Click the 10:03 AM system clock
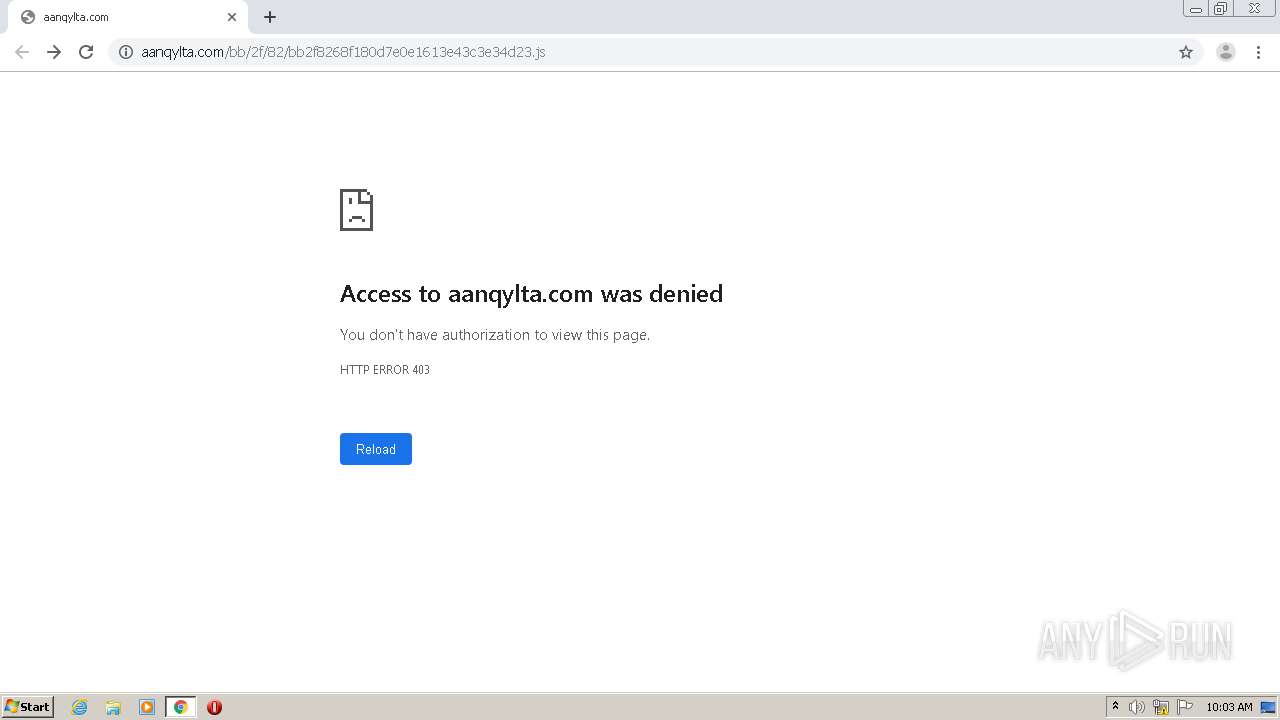 (1229, 707)
